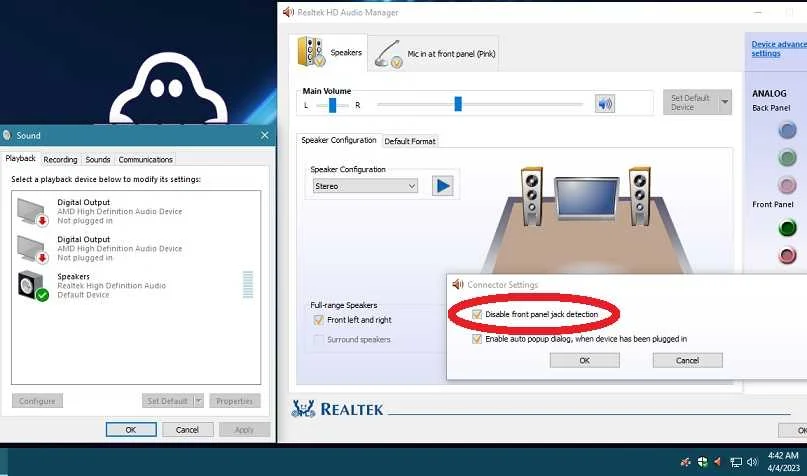Click Cancel in Connector Settings dialog
The image size is (807, 476).
point(688,360)
